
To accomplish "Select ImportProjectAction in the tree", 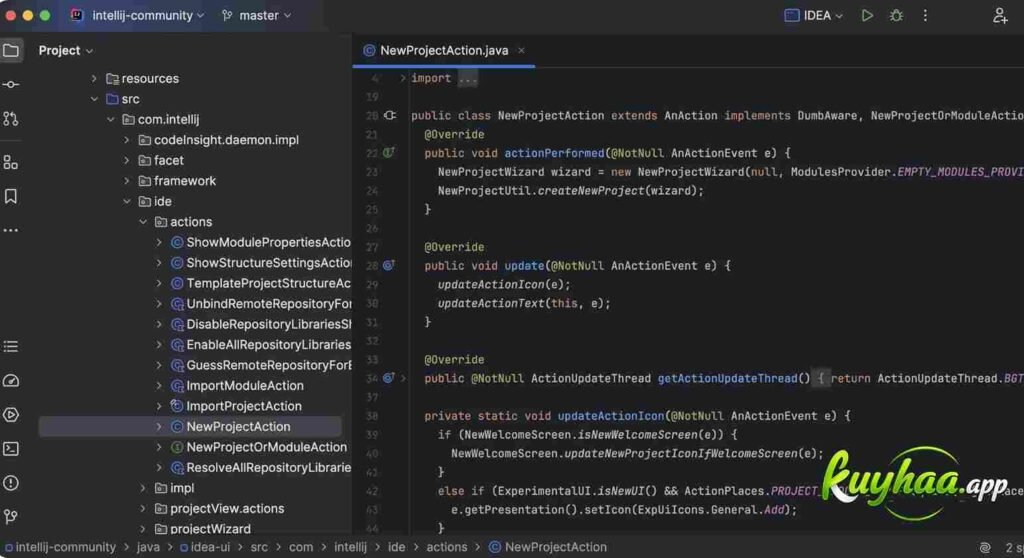I will click(244, 406).
